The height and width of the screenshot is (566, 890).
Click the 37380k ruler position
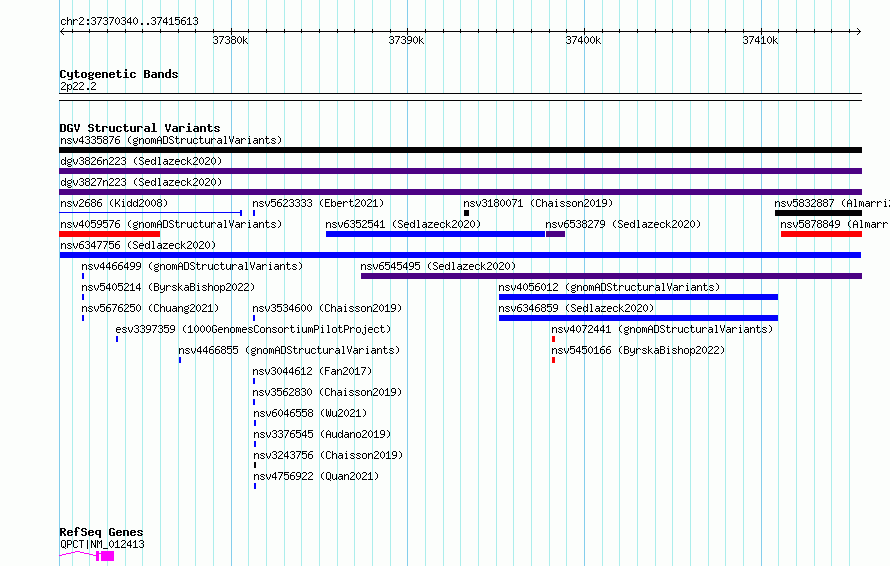230,40
